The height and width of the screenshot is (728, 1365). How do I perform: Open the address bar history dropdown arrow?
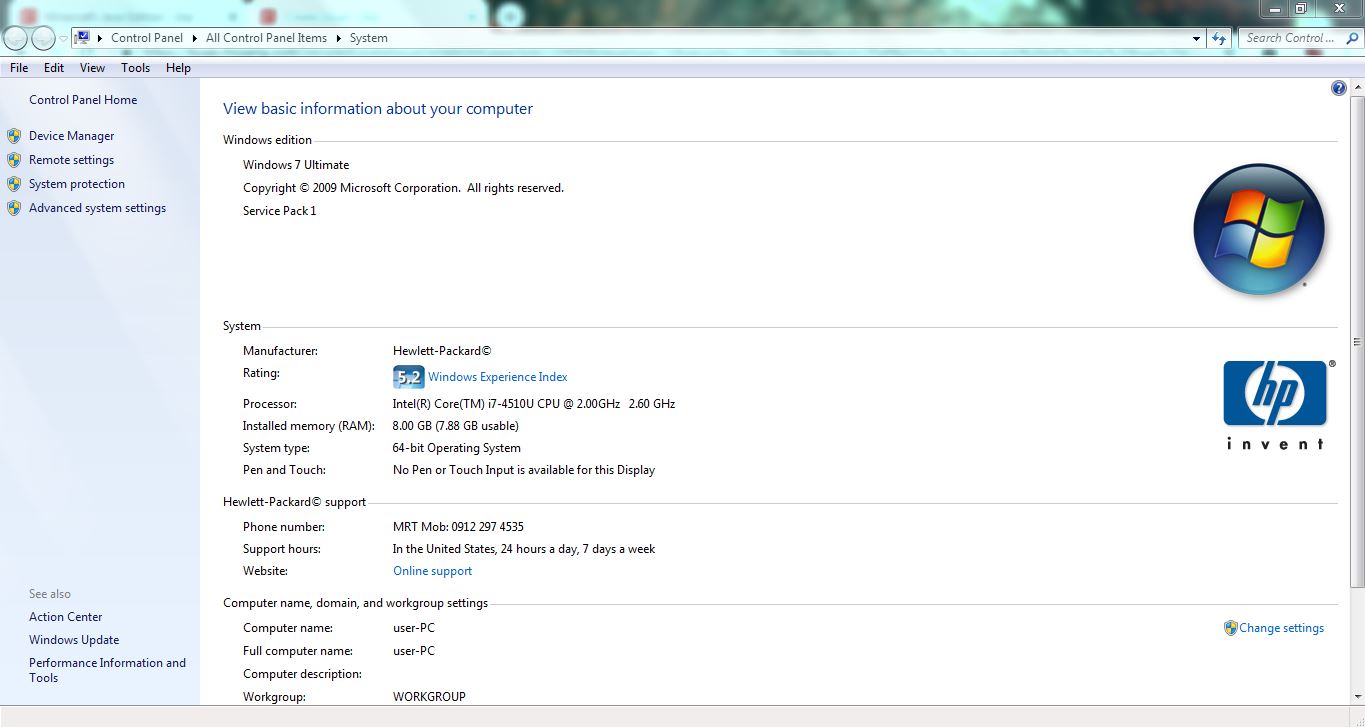pyautogui.click(x=1197, y=39)
